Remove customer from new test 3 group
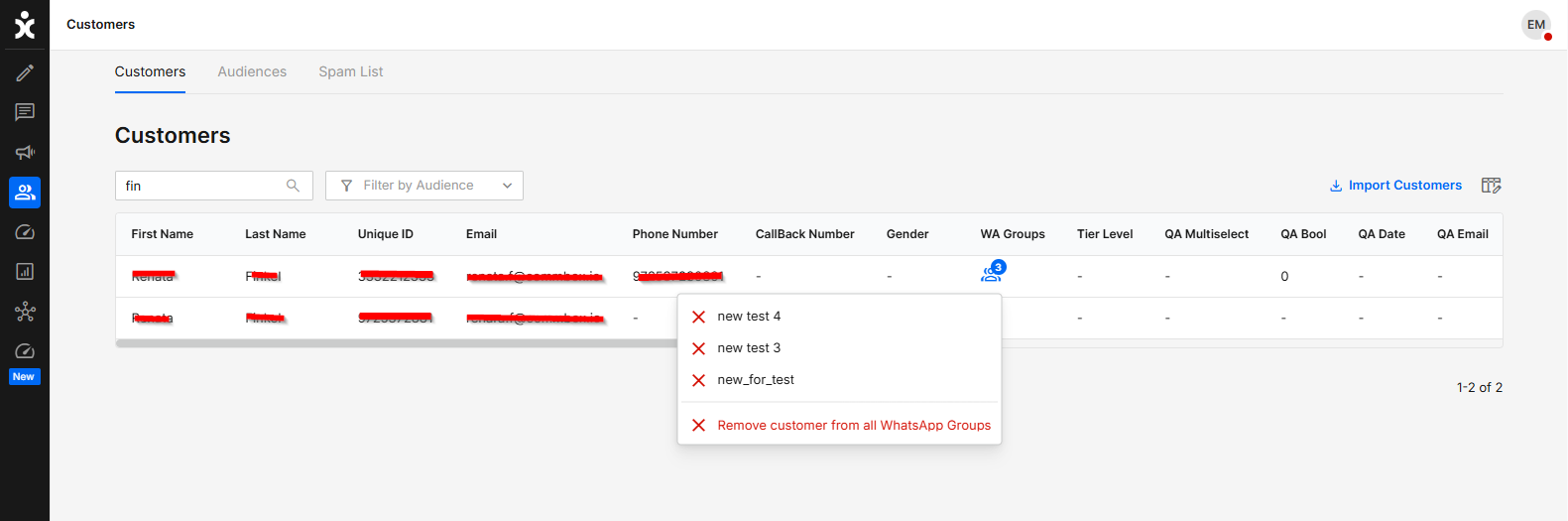This screenshot has height=521, width=1568. (698, 348)
